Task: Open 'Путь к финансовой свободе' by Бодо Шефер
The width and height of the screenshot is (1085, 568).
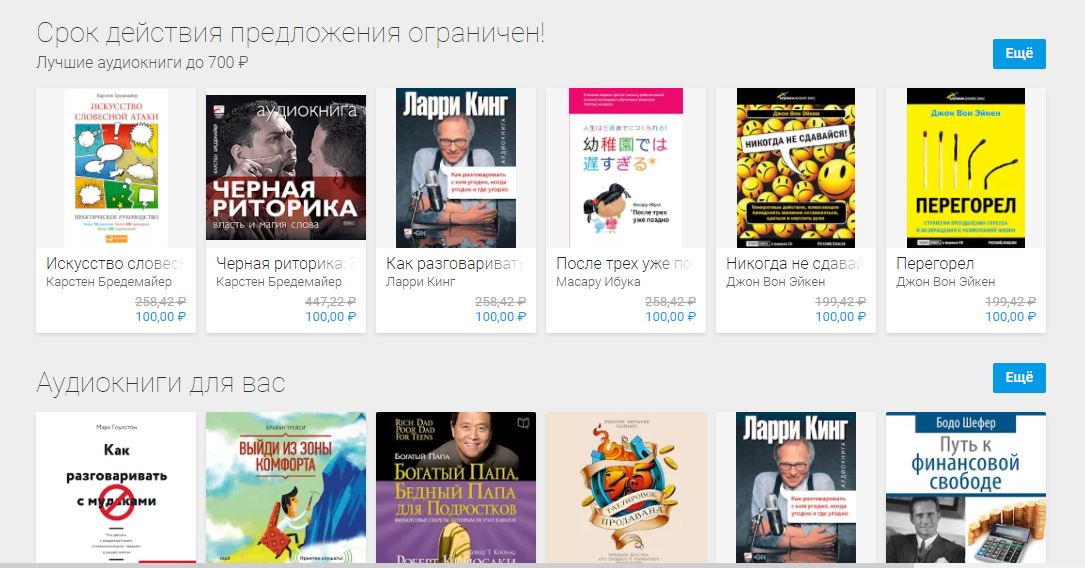Action: click(x=966, y=488)
